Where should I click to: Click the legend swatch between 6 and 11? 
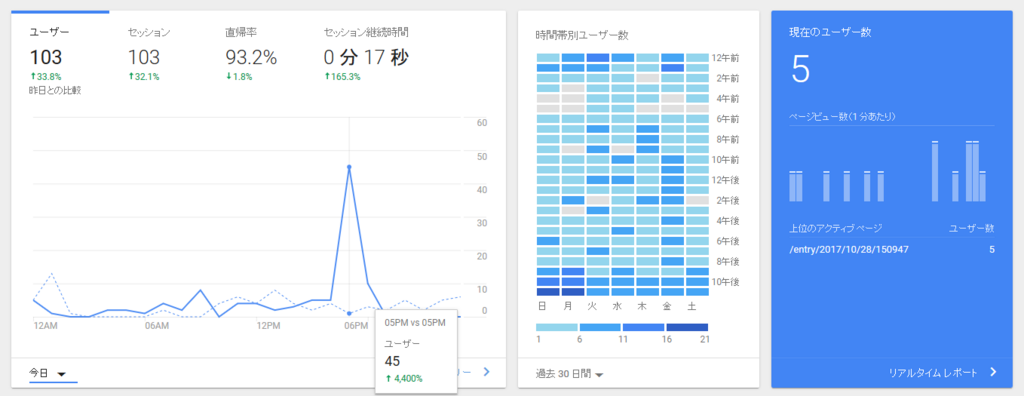point(600,327)
